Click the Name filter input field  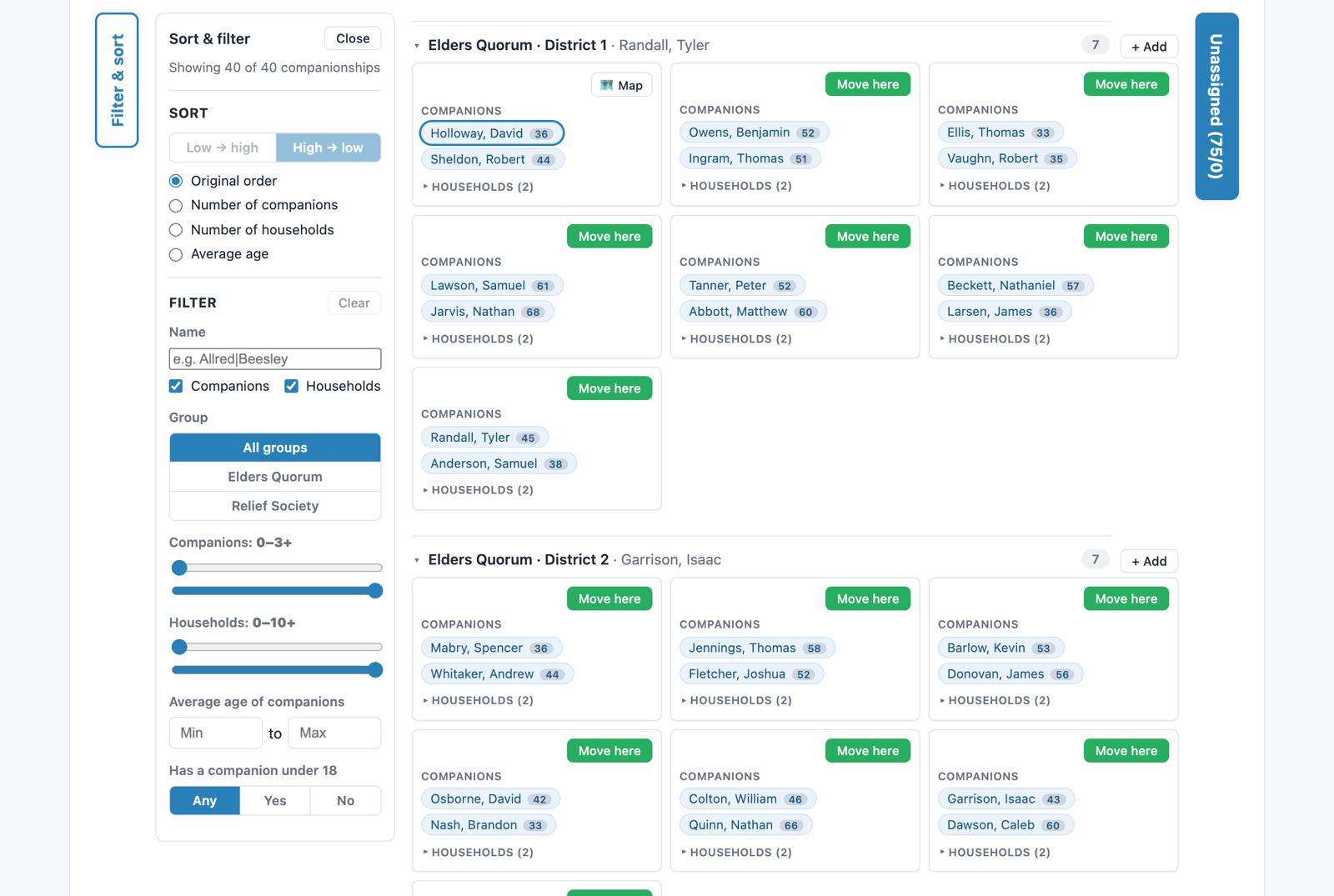click(x=275, y=358)
